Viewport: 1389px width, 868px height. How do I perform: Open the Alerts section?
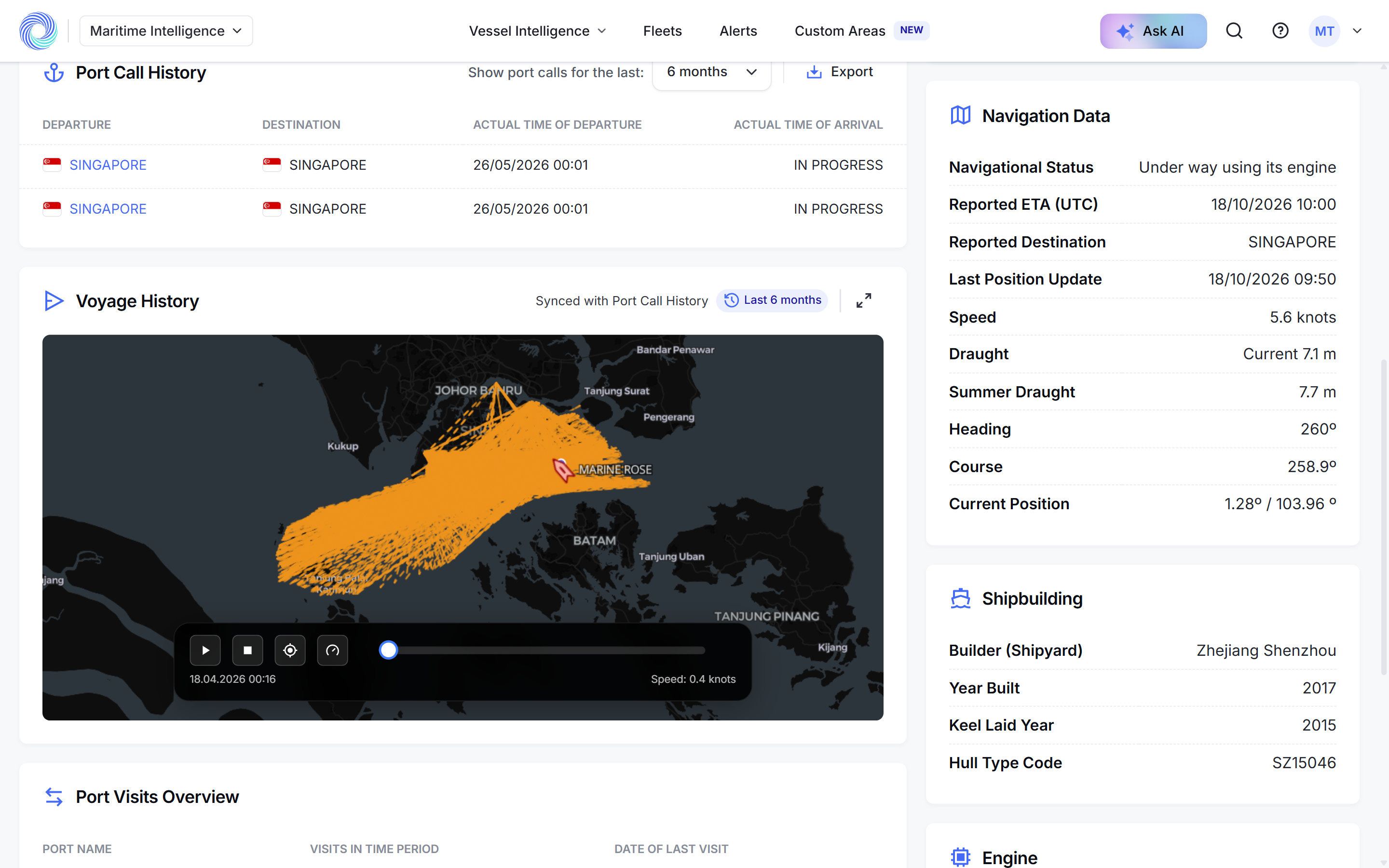pos(738,31)
